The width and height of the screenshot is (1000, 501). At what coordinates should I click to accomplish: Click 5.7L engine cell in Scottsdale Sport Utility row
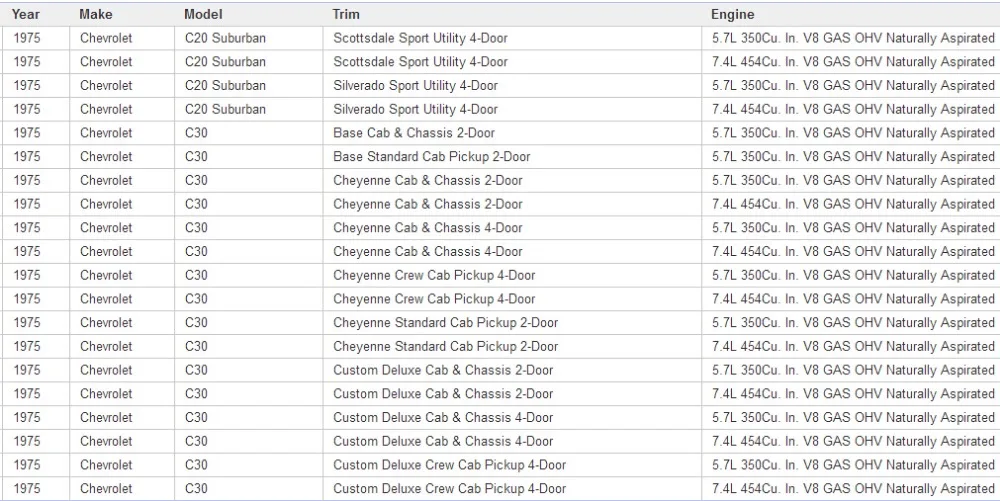853,38
